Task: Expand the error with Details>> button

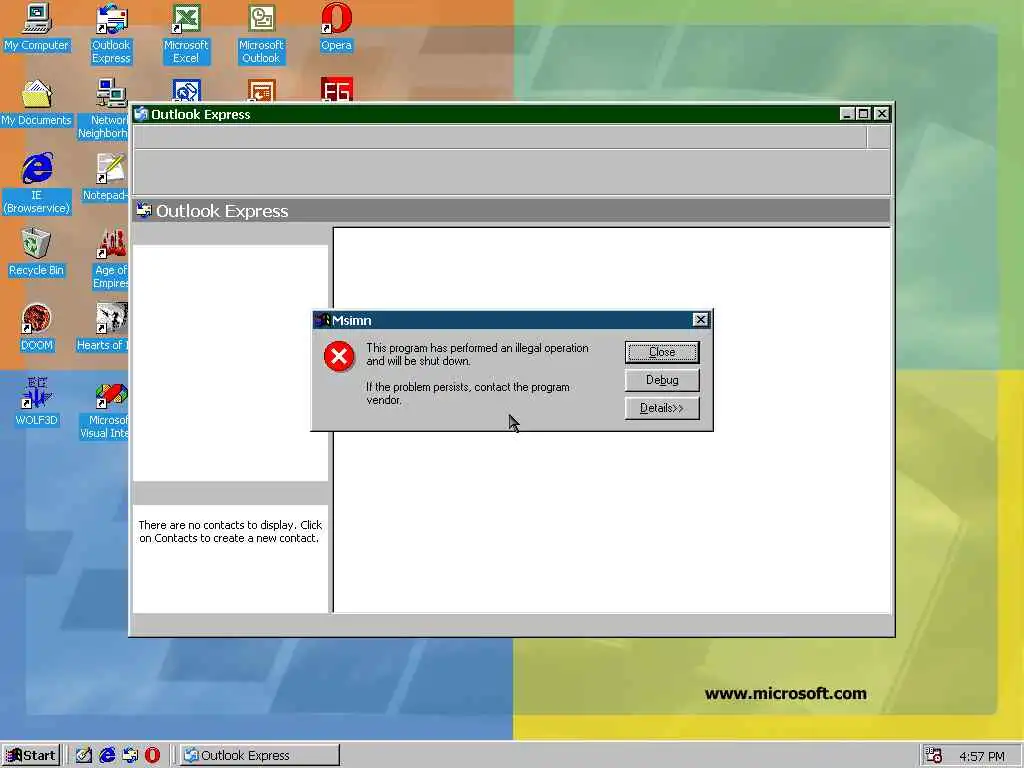Action: click(662, 408)
